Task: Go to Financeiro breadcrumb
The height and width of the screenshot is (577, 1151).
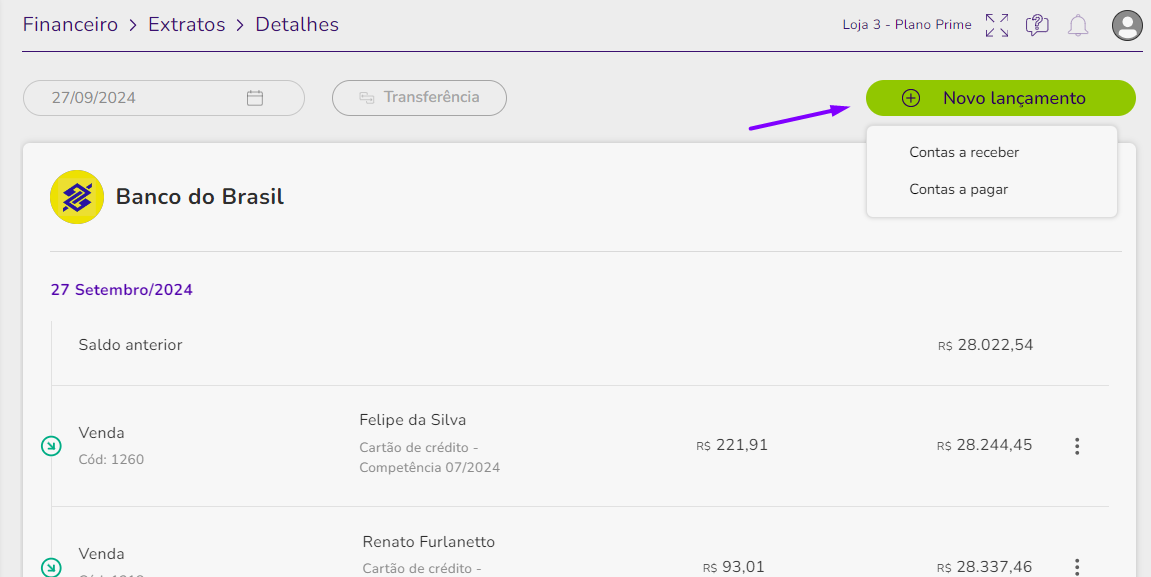Action: tap(70, 24)
